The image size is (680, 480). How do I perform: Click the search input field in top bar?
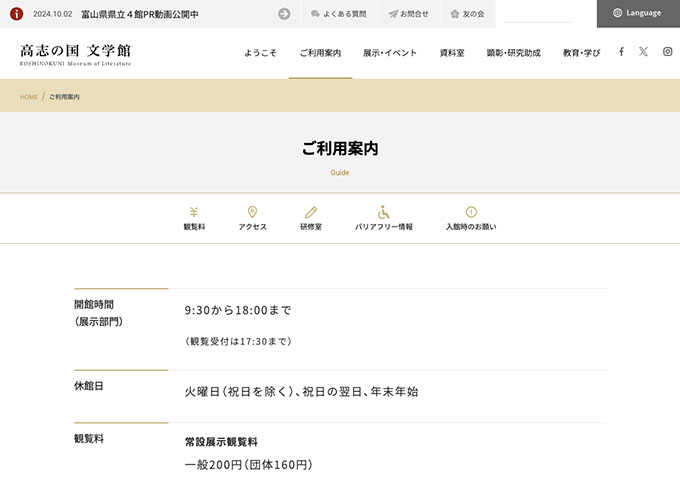[538, 14]
